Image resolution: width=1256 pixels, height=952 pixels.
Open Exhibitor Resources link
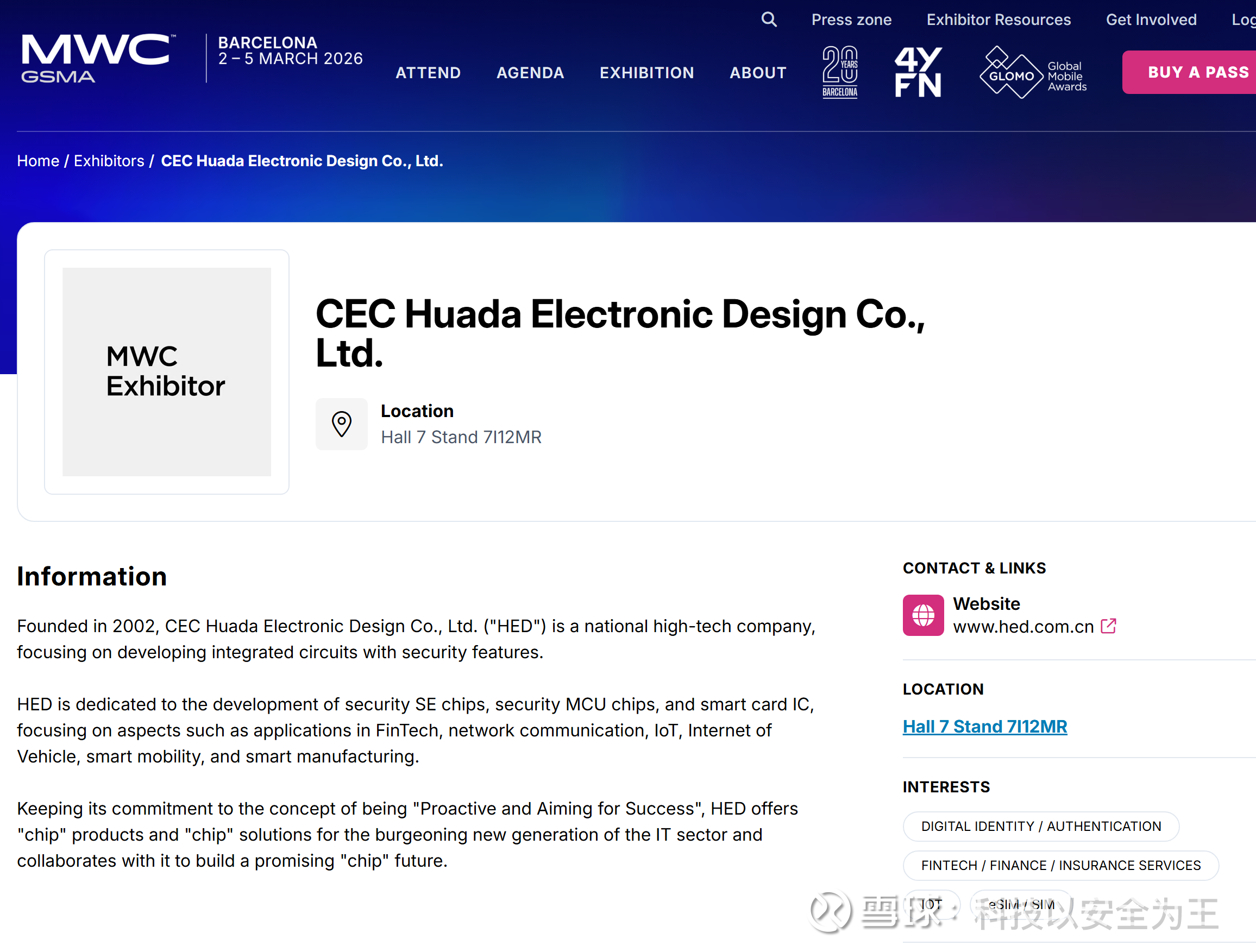click(998, 20)
